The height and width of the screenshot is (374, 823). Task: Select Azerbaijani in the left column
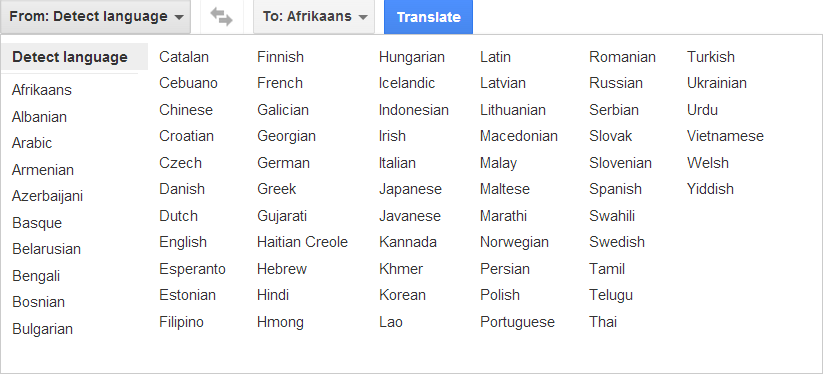pos(47,196)
